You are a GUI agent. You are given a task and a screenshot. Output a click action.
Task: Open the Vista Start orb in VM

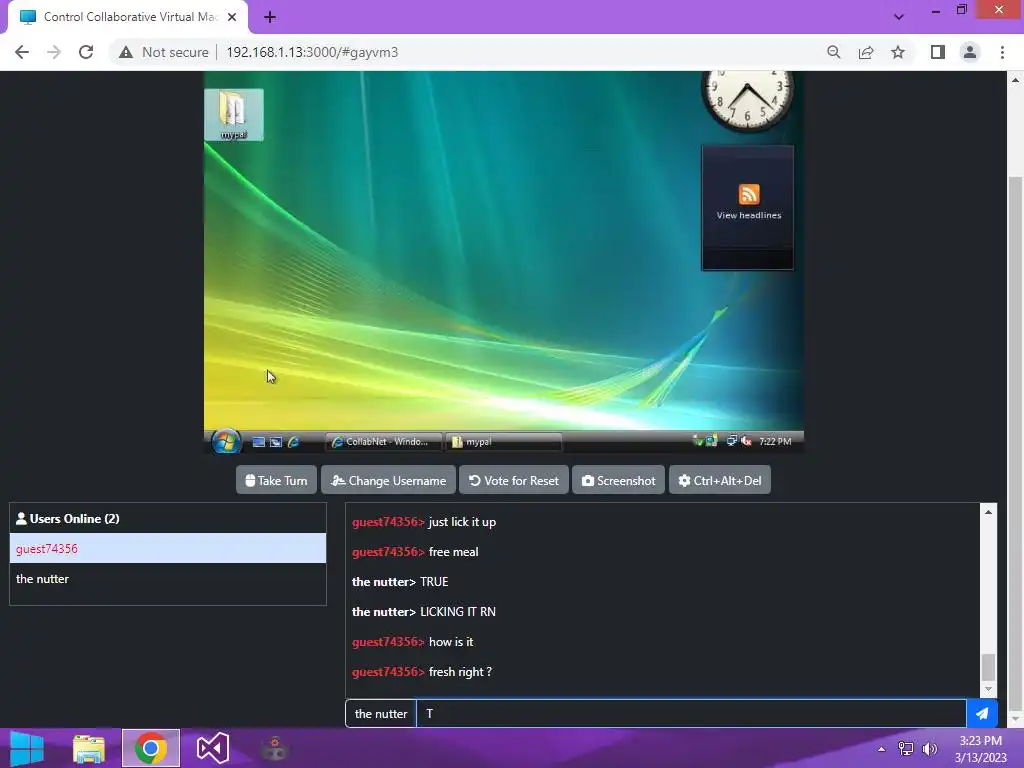click(x=226, y=441)
